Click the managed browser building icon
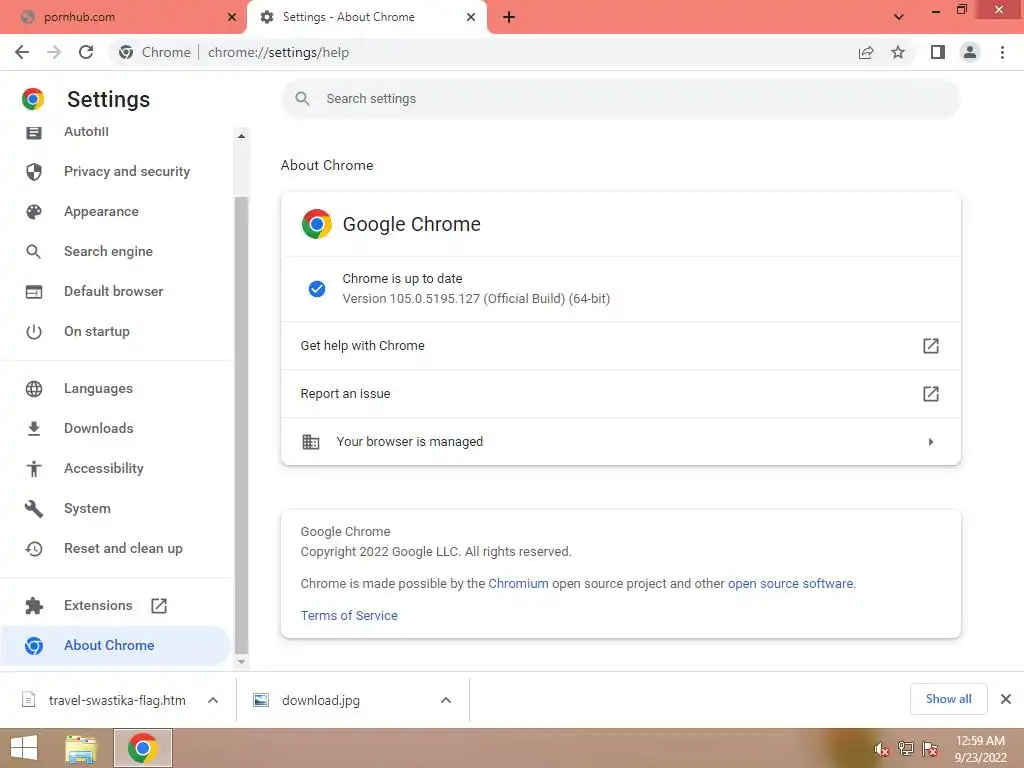 tap(311, 442)
